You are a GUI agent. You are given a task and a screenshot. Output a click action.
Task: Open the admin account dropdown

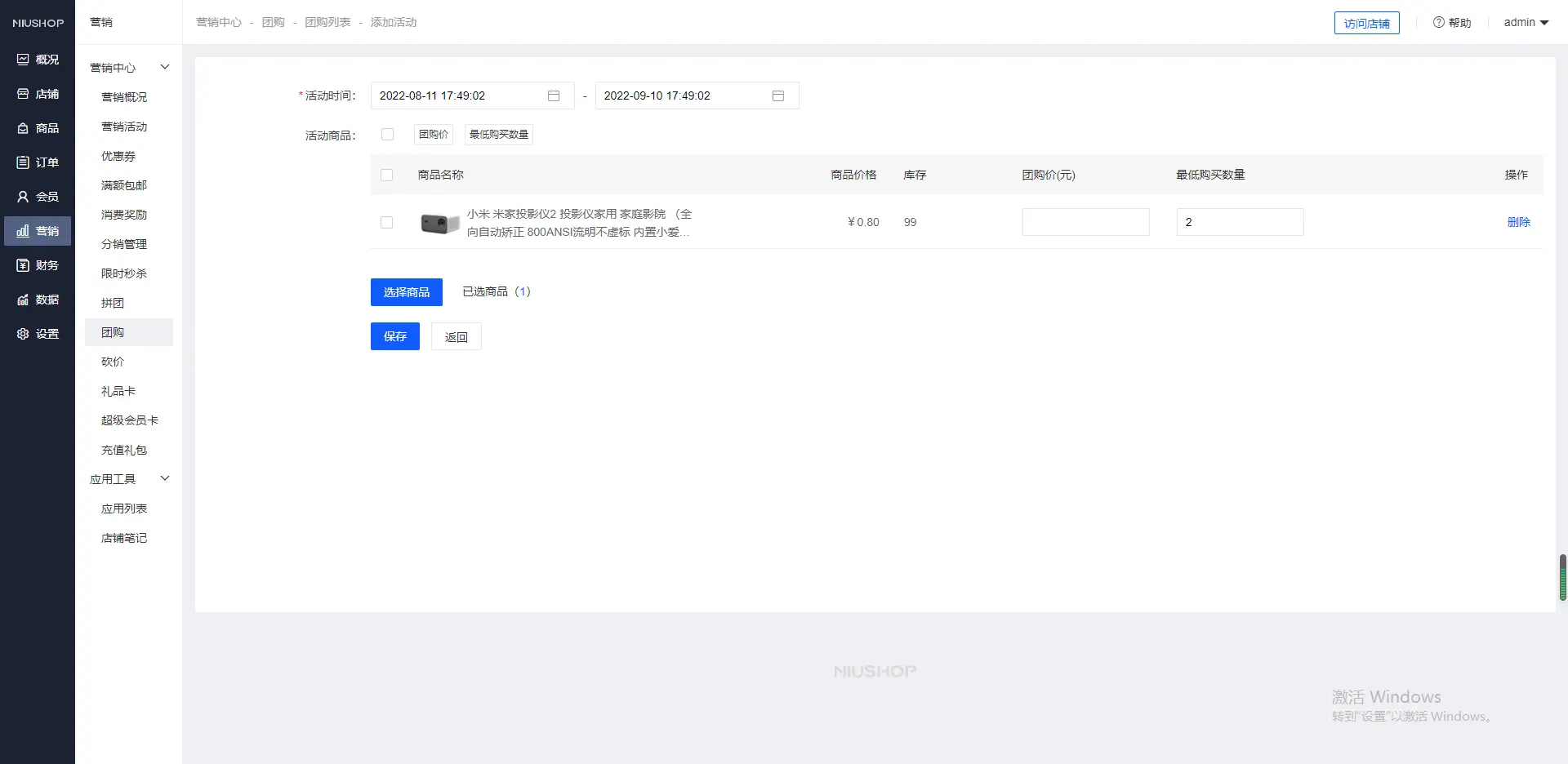tap(1526, 23)
